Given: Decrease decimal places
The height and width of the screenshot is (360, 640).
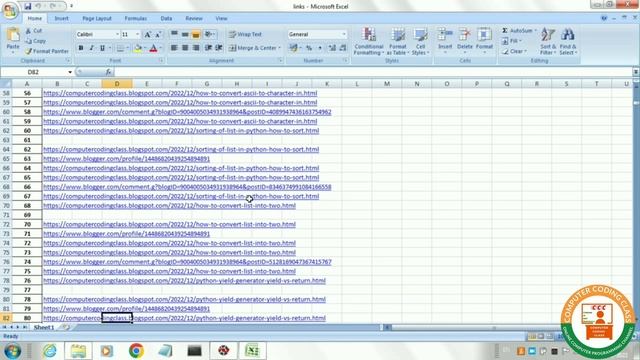Looking at the screenshot, I should pyautogui.click(x=343, y=48).
